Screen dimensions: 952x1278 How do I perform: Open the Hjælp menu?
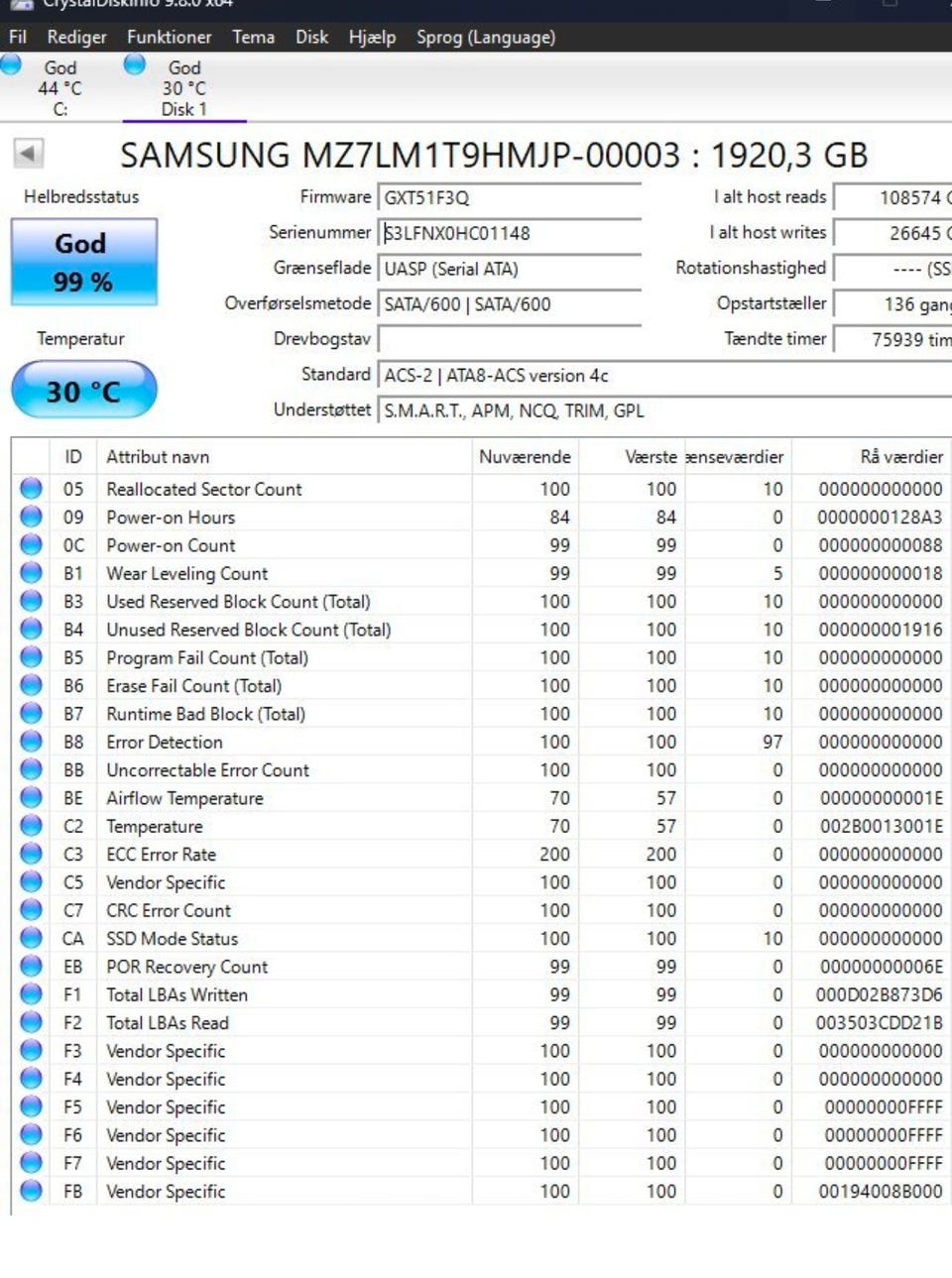tap(372, 37)
